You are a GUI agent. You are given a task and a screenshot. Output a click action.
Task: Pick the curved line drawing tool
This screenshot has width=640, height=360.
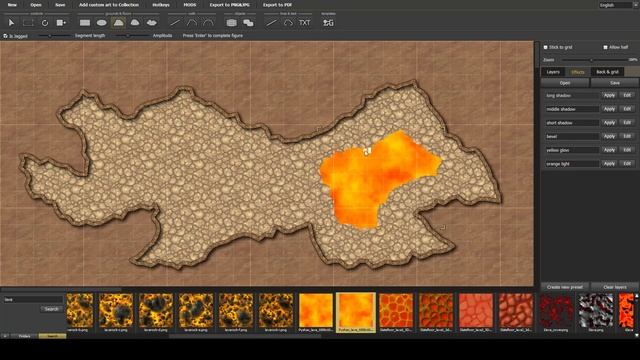[x=288, y=23]
